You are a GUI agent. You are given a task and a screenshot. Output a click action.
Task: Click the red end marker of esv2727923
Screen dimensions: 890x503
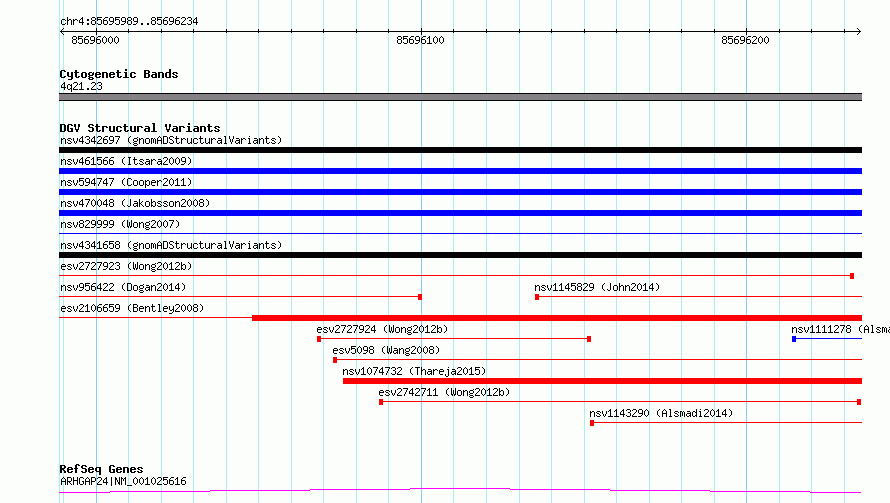point(852,276)
